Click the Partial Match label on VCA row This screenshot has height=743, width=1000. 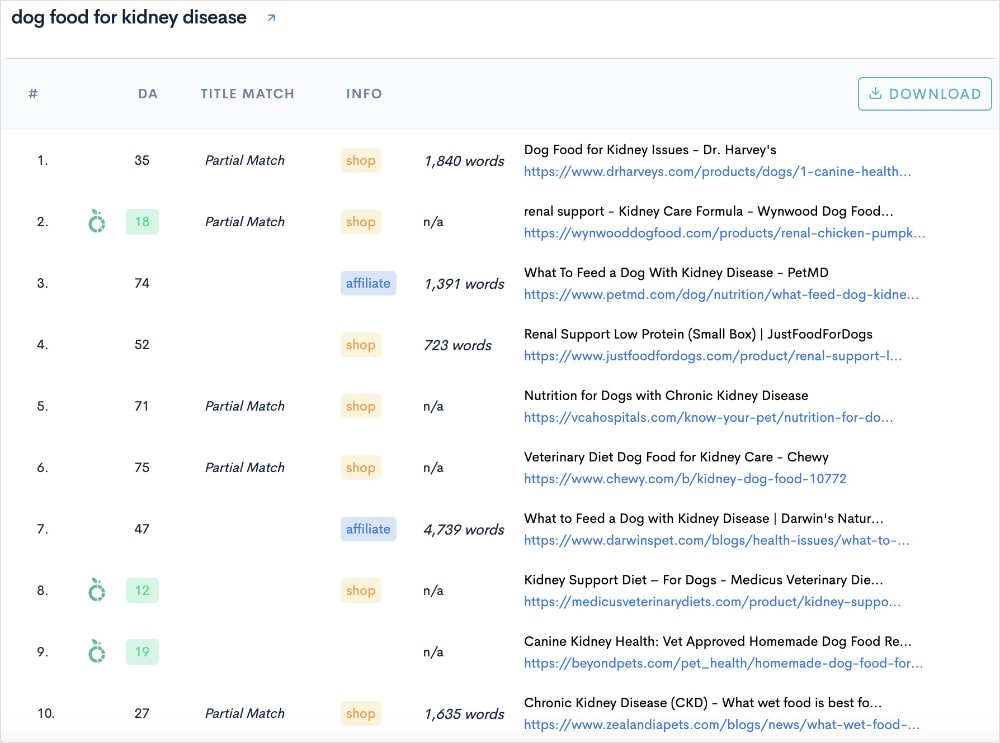pyautogui.click(x=244, y=406)
